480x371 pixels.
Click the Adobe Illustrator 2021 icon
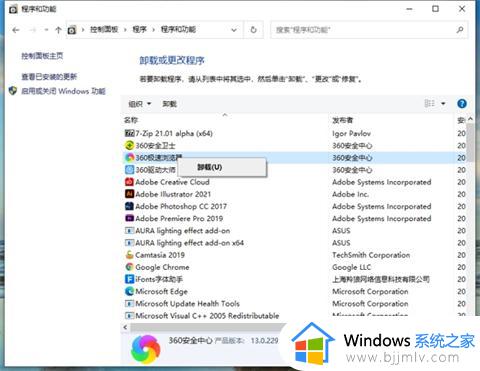129,194
